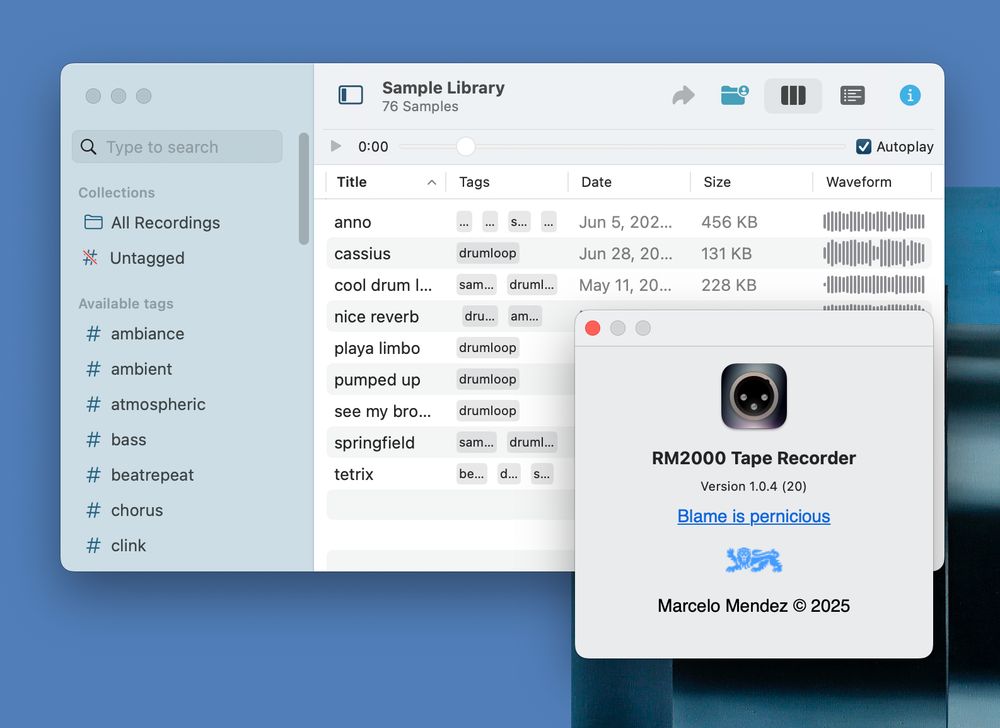Image resolution: width=1000 pixels, height=728 pixels.
Task: Click the playback position slider knob
Action: (x=466, y=147)
